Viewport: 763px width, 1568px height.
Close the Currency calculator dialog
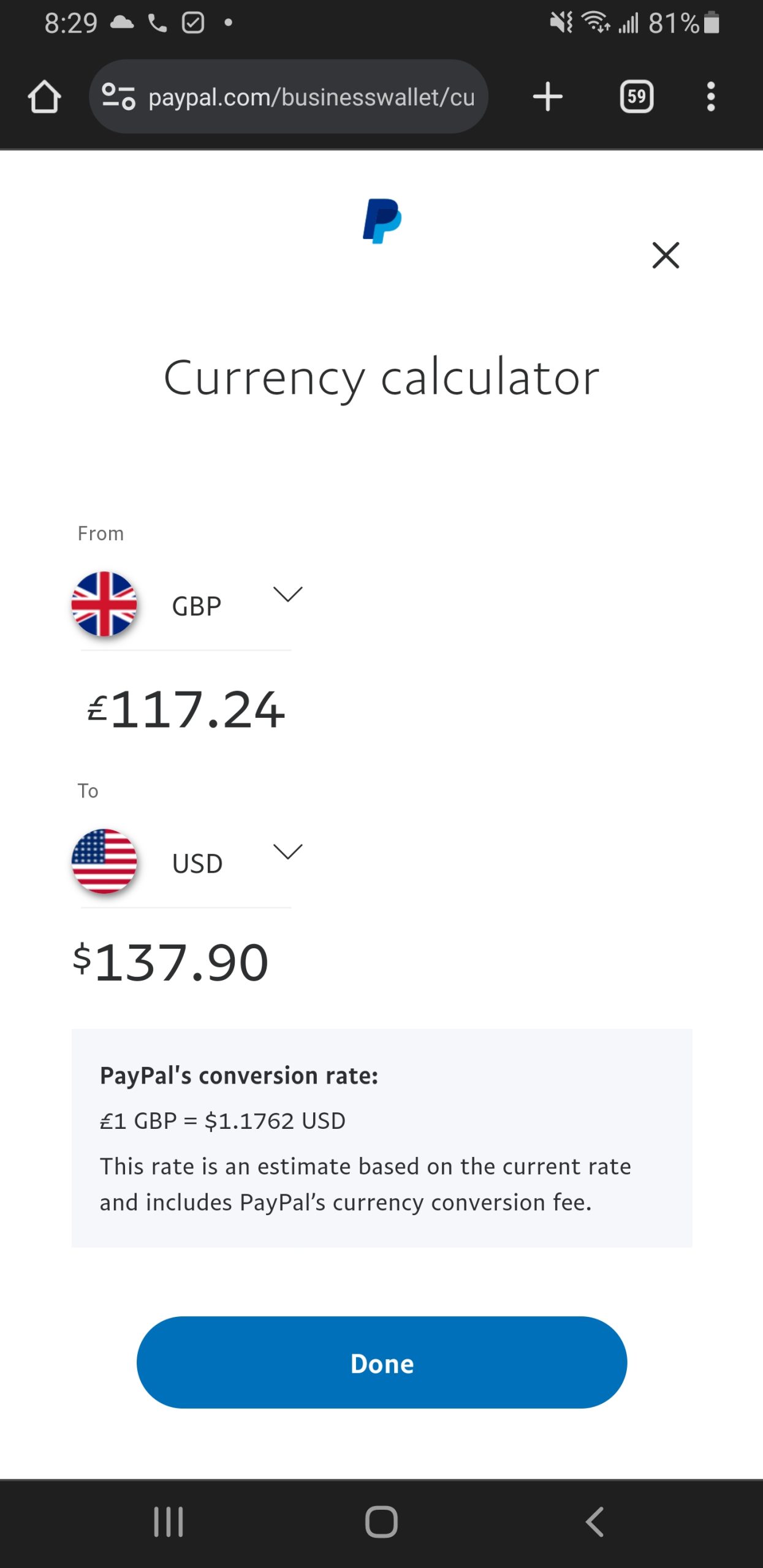(666, 255)
